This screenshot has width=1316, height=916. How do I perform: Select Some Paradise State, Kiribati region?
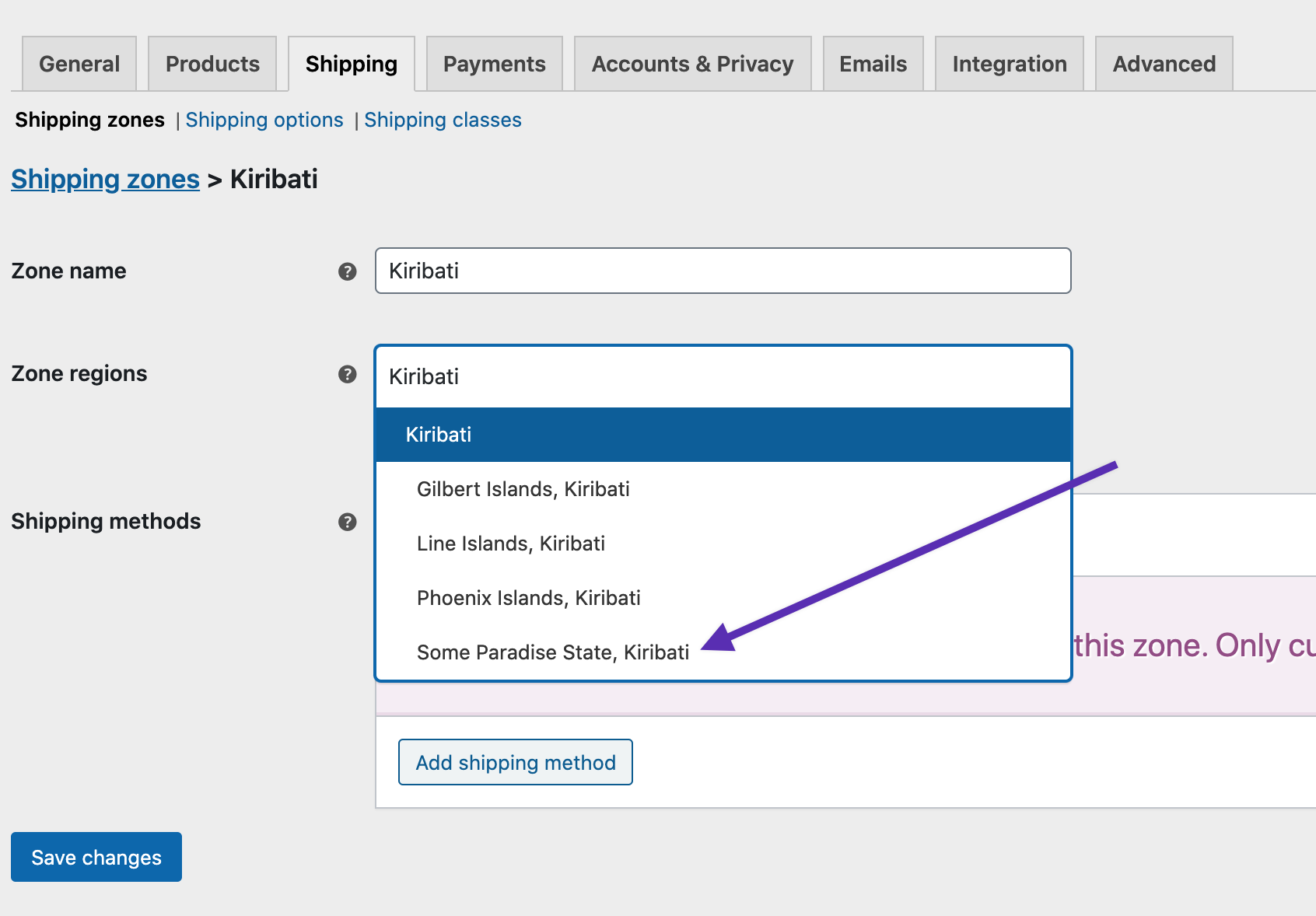[x=553, y=652]
